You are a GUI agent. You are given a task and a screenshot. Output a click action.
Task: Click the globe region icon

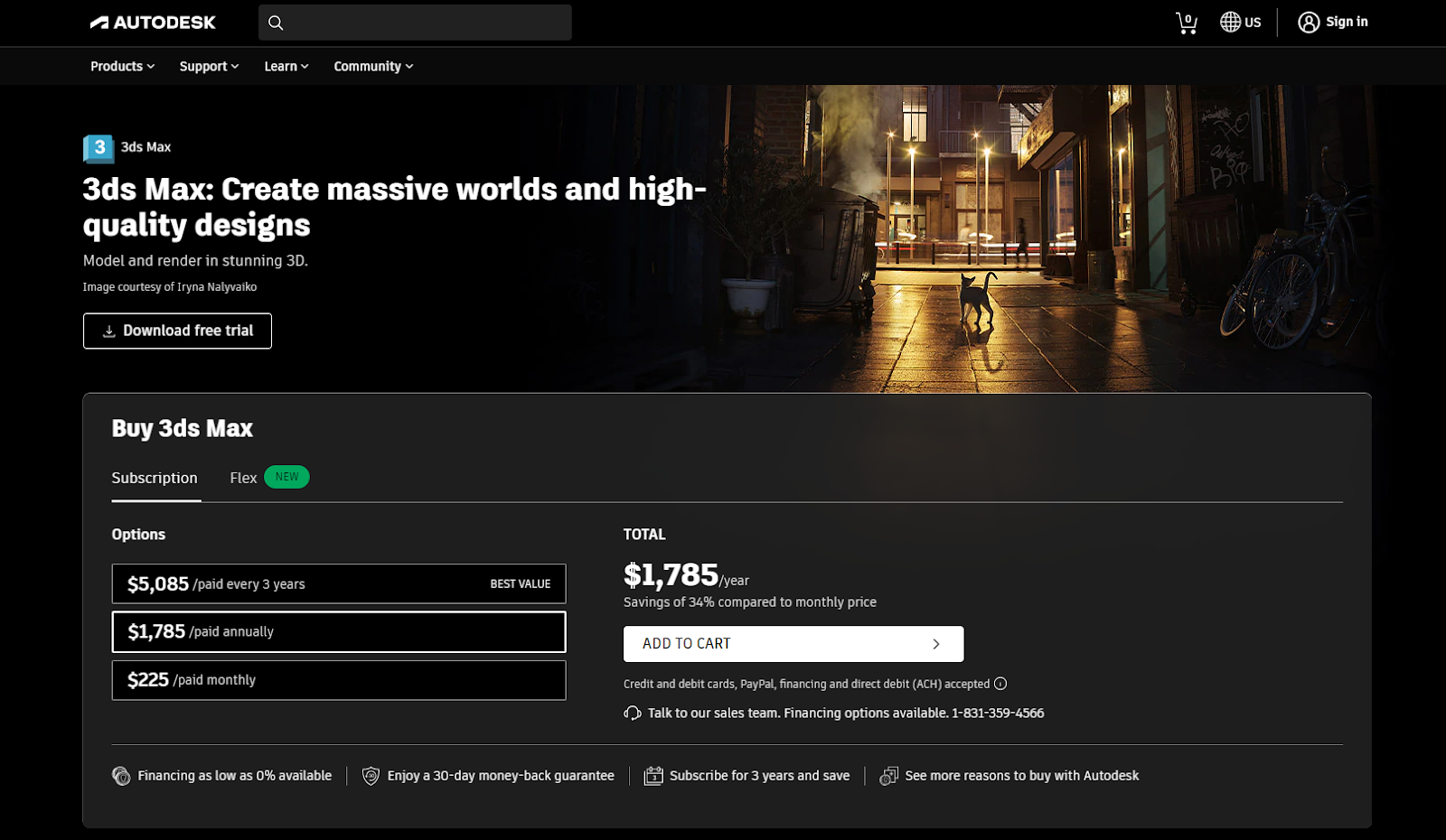coord(1230,23)
